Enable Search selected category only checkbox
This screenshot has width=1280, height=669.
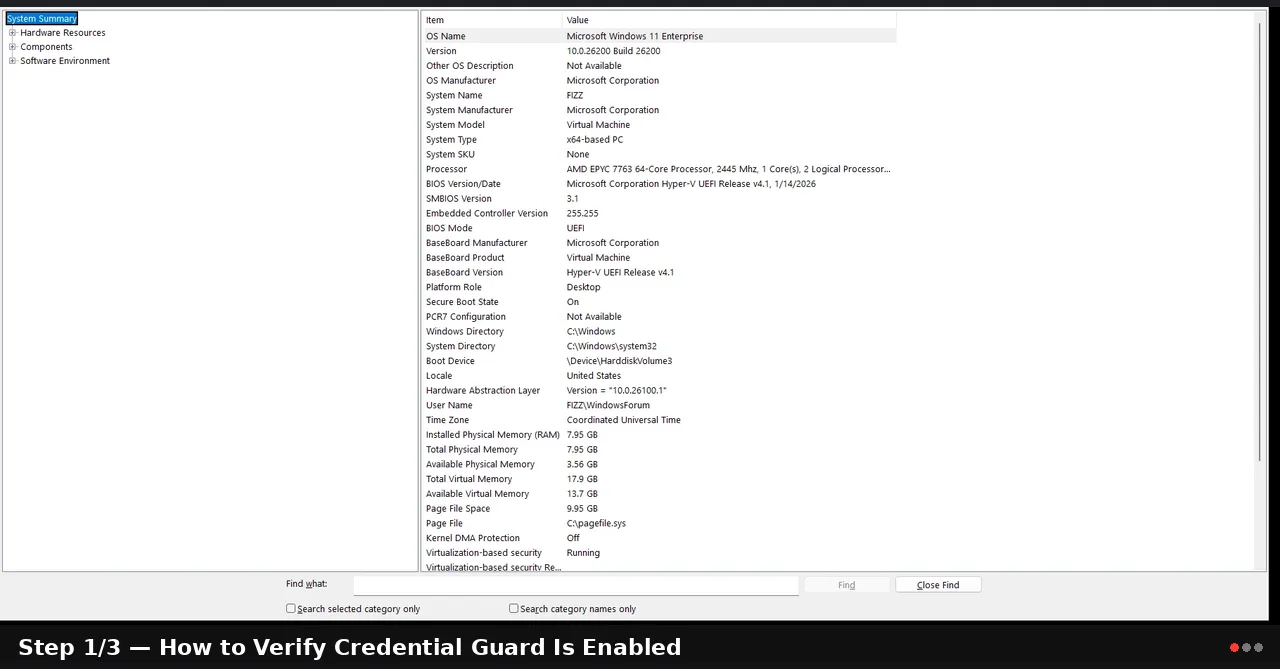[x=291, y=608]
